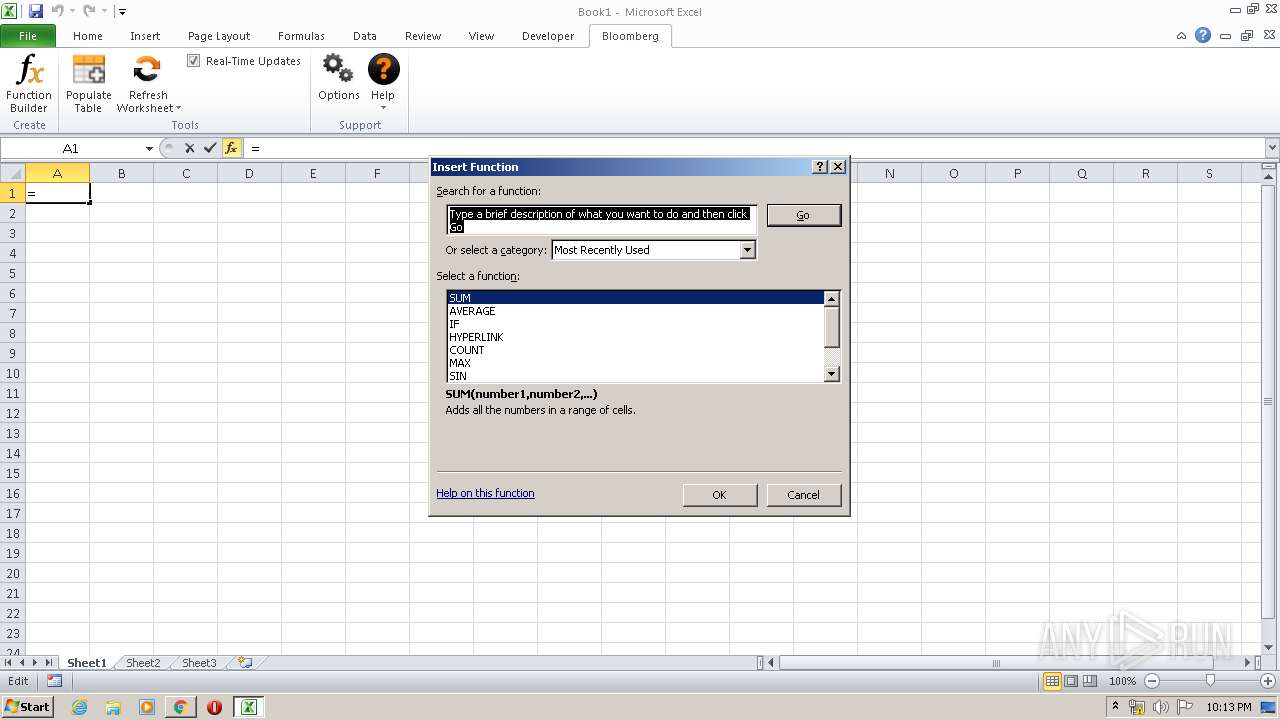The image size is (1280, 720).
Task: Select AVERAGE in function list
Action: point(635,311)
